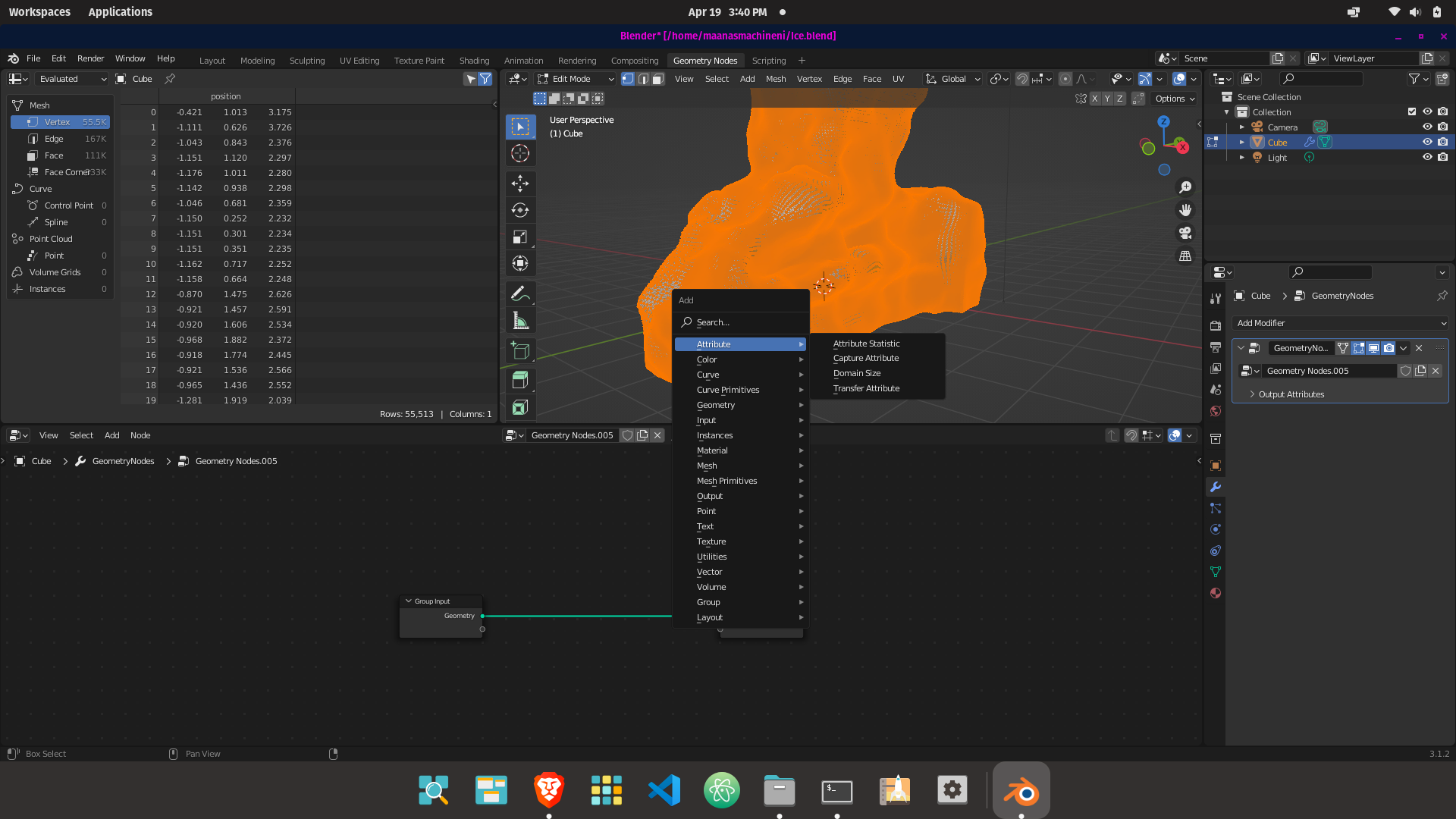Expand the Camera tree item

coord(1241,127)
